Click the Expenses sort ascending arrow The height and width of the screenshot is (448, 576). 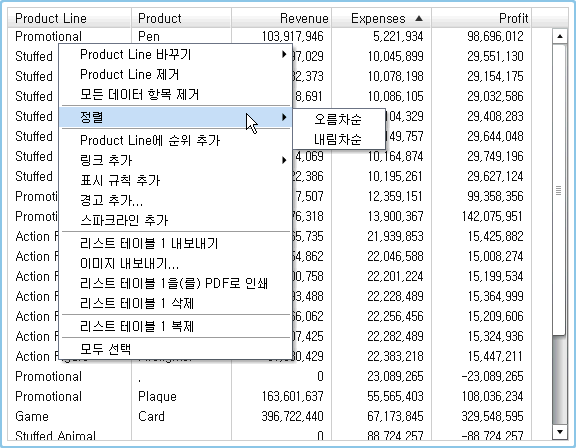(419, 18)
